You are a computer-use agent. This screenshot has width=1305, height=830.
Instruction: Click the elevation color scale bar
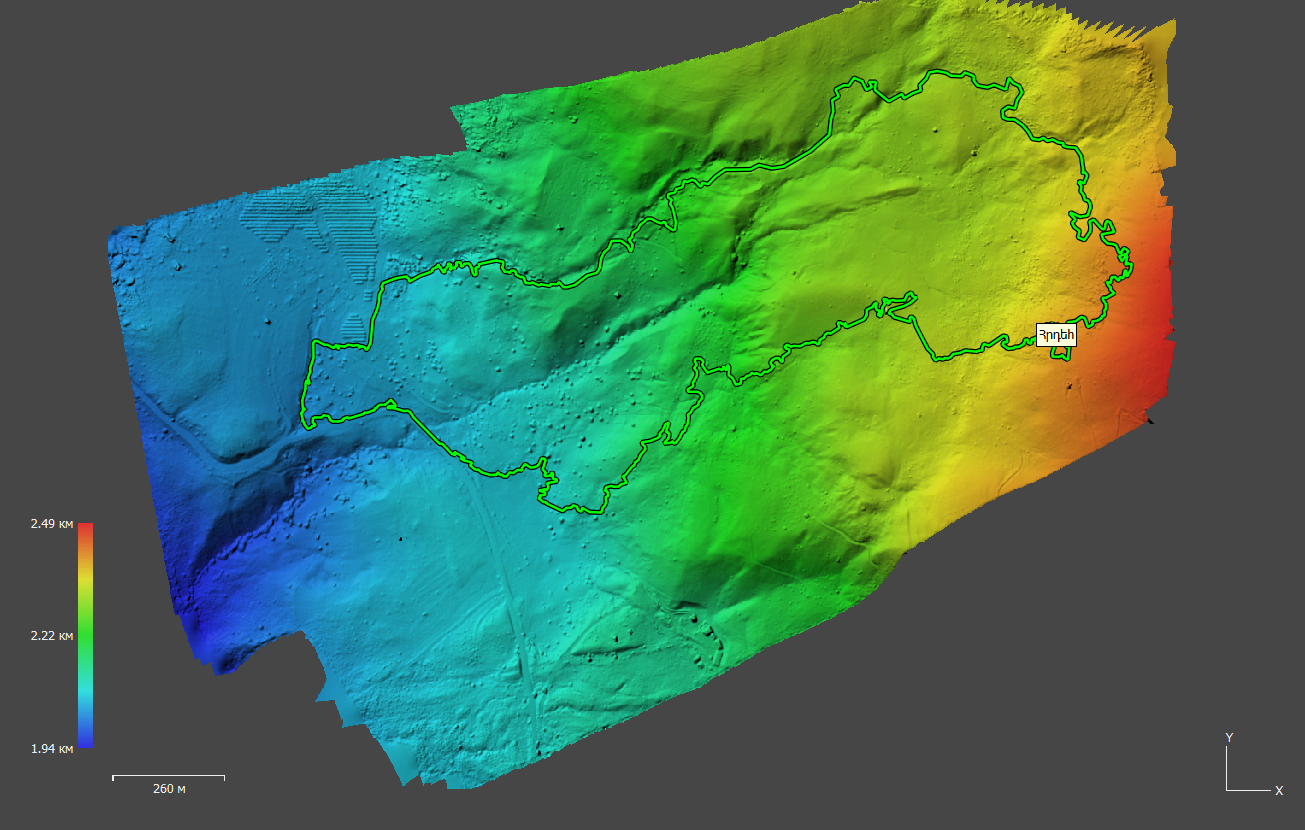pos(86,635)
